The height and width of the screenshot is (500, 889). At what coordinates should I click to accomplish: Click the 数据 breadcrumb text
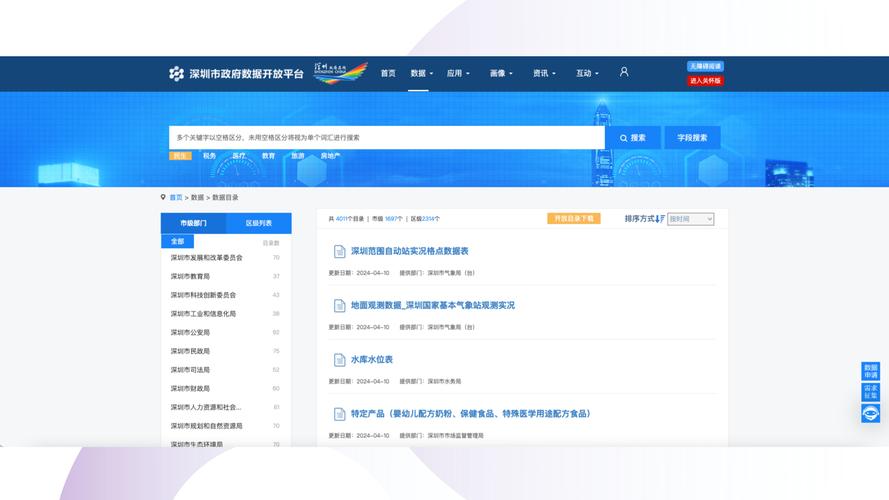pyautogui.click(x=197, y=198)
